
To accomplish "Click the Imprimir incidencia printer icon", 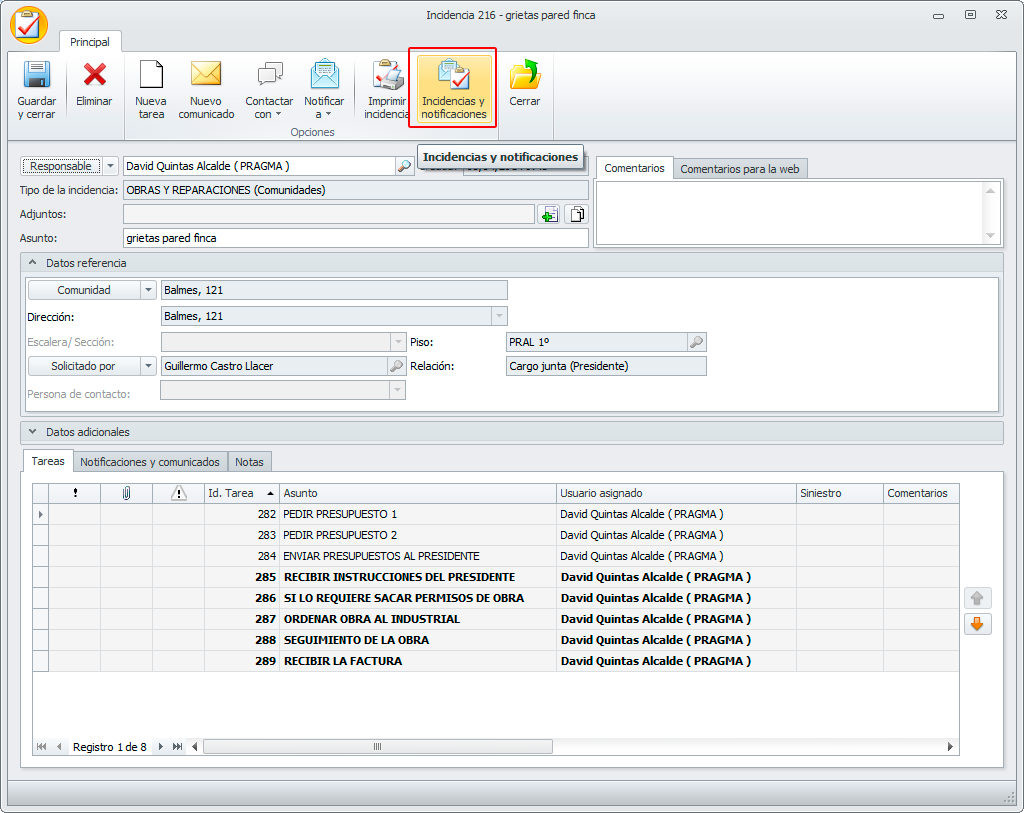I will click(x=387, y=76).
